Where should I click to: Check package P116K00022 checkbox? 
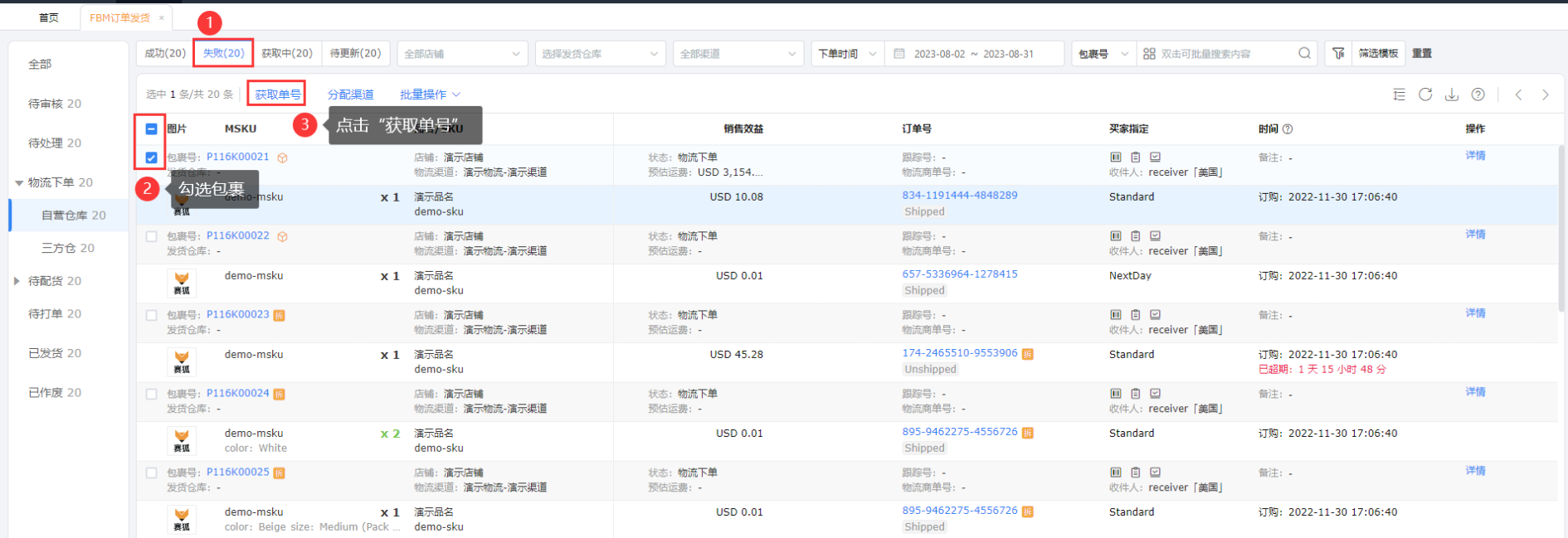(x=151, y=236)
